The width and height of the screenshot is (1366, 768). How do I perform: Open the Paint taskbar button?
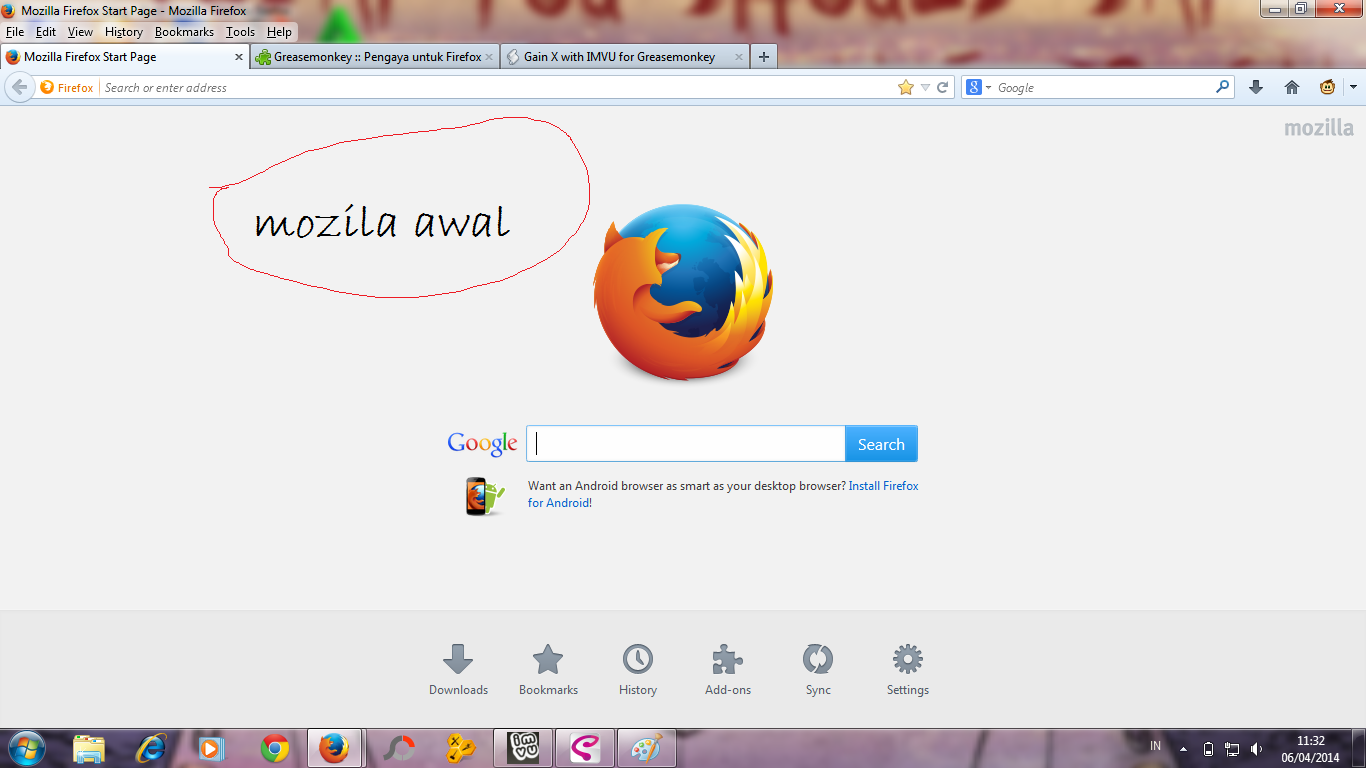pyautogui.click(x=648, y=748)
